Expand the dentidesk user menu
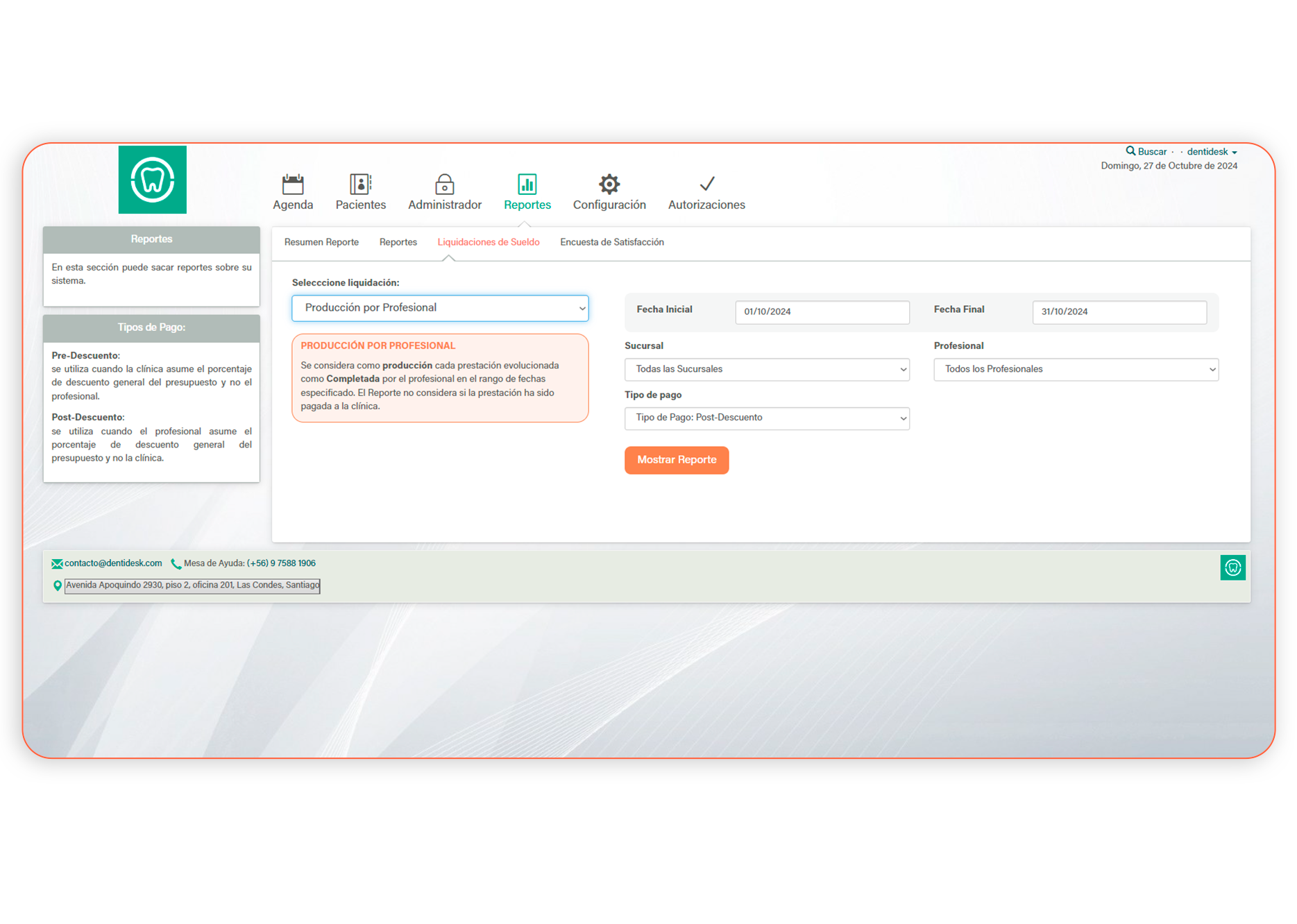1297x924 pixels. click(x=1211, y=152)
